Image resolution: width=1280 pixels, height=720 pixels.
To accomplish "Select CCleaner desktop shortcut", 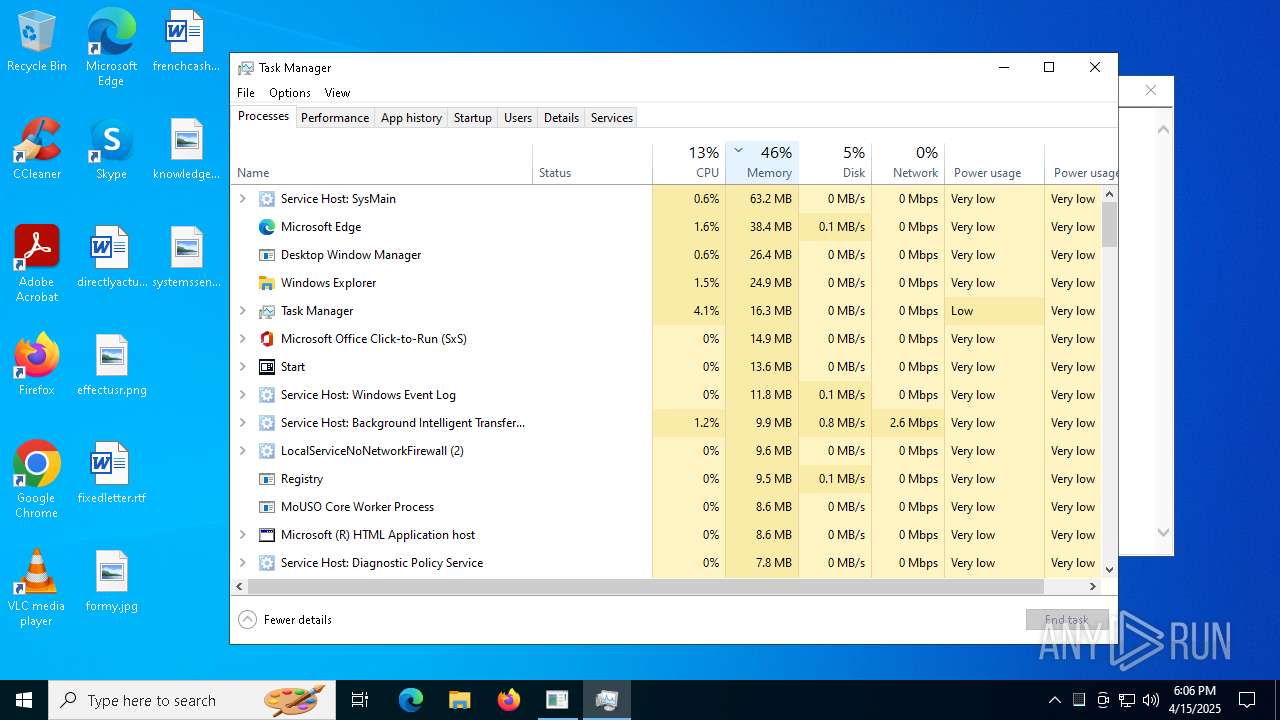I will pyautogui.click(x=37, y=149).
